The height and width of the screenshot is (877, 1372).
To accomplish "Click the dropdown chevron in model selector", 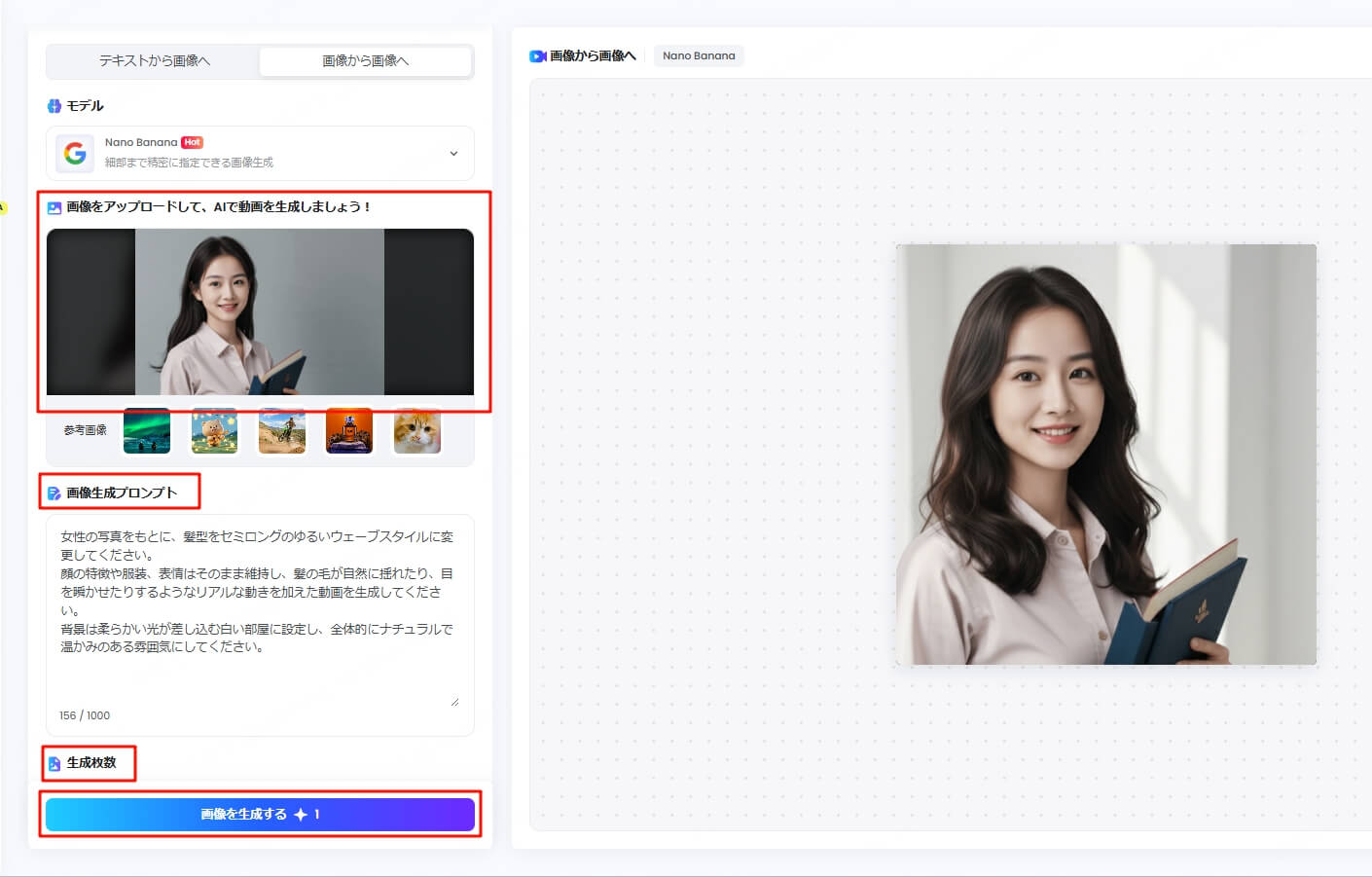I will coord(453,153).
